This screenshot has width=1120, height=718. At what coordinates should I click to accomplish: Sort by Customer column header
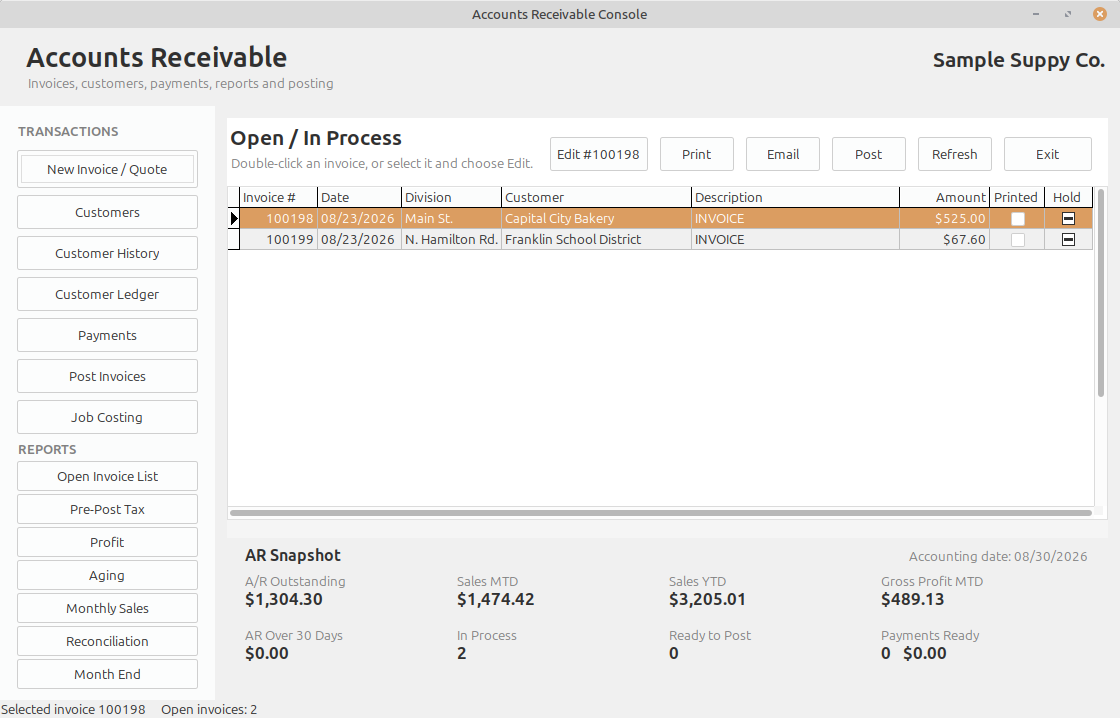tap(596, 197)
